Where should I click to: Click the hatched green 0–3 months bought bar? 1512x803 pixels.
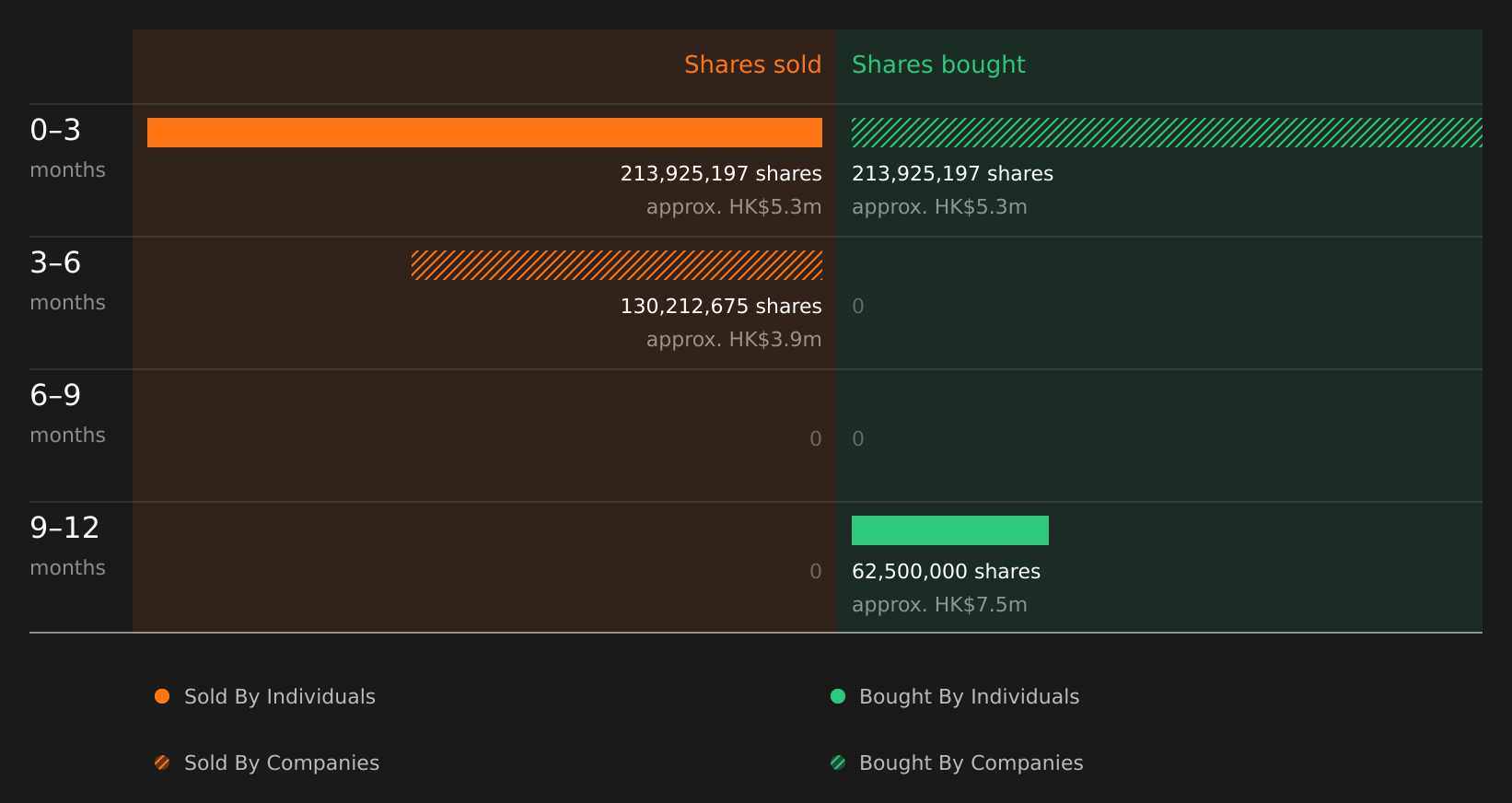click(1167, 133)
